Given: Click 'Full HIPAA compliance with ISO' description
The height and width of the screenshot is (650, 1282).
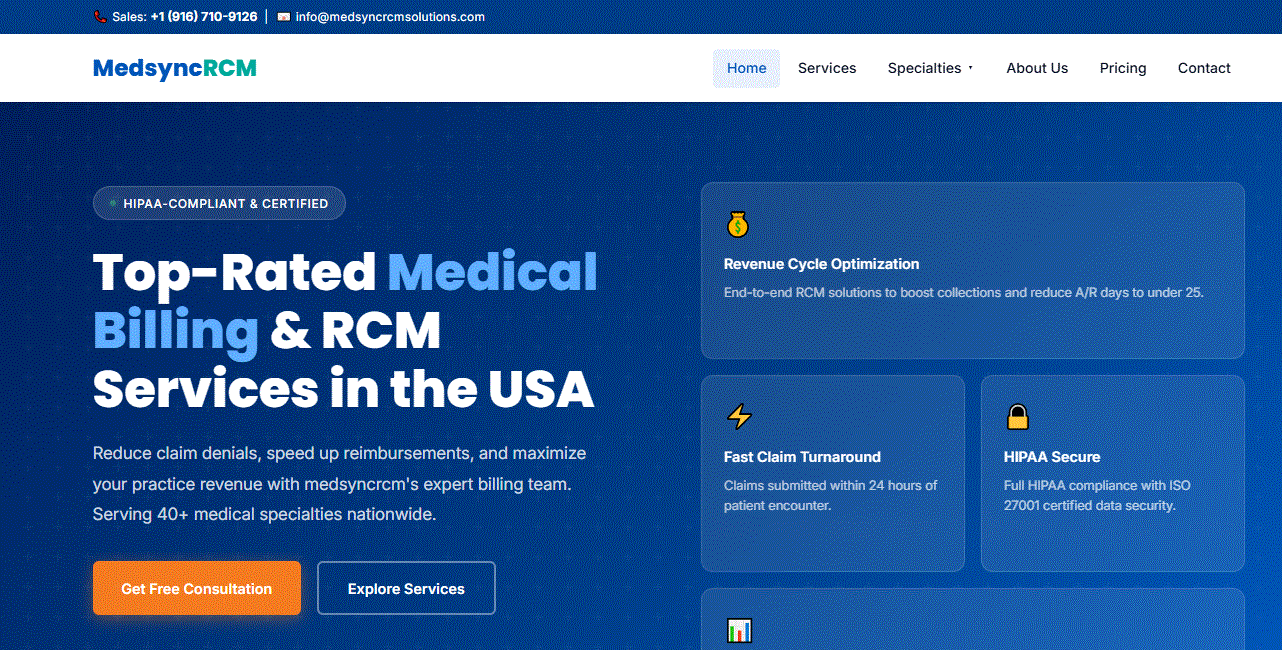Looking at the screenshot, I should (1097, 495).
